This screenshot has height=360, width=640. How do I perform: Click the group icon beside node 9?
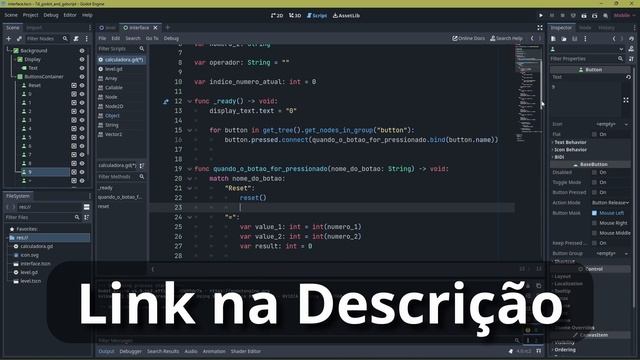pyautogui.click(x=74, y=172)
